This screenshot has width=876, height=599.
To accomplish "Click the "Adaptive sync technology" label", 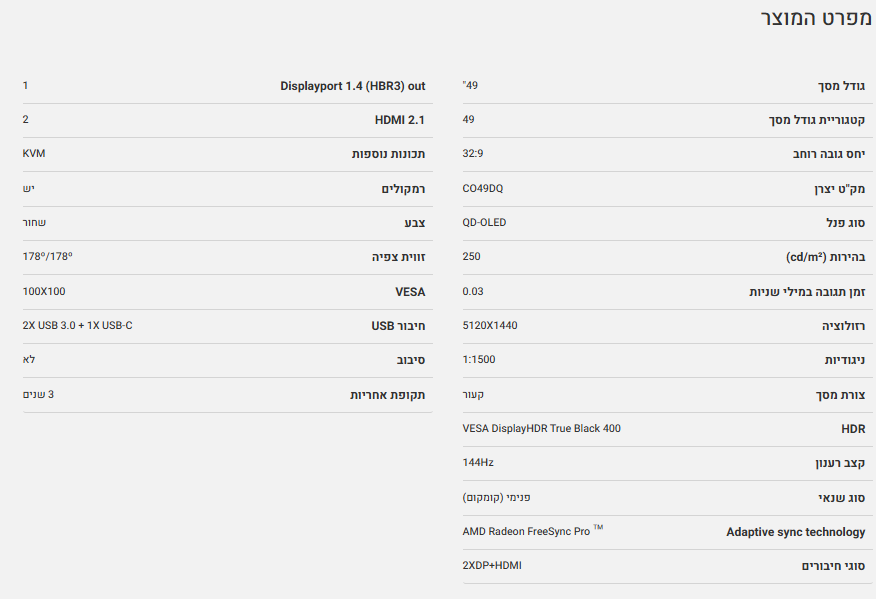I will tap(795, 532).
